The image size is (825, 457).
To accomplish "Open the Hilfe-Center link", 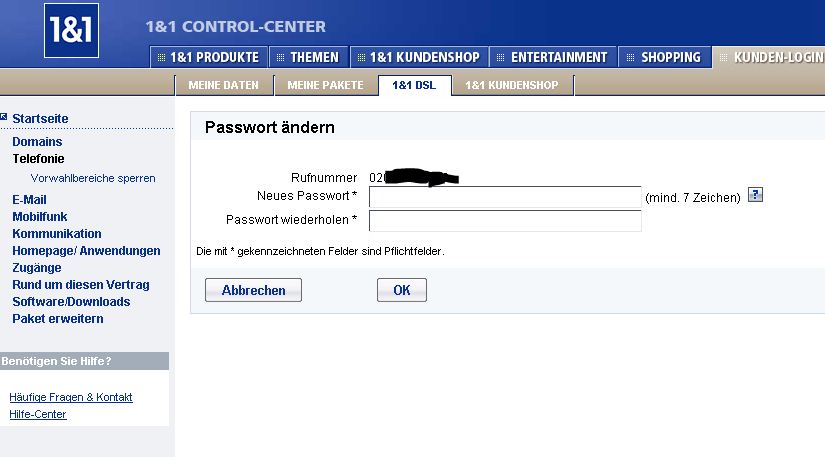I will pyautogui.click(x=38, y=415).
